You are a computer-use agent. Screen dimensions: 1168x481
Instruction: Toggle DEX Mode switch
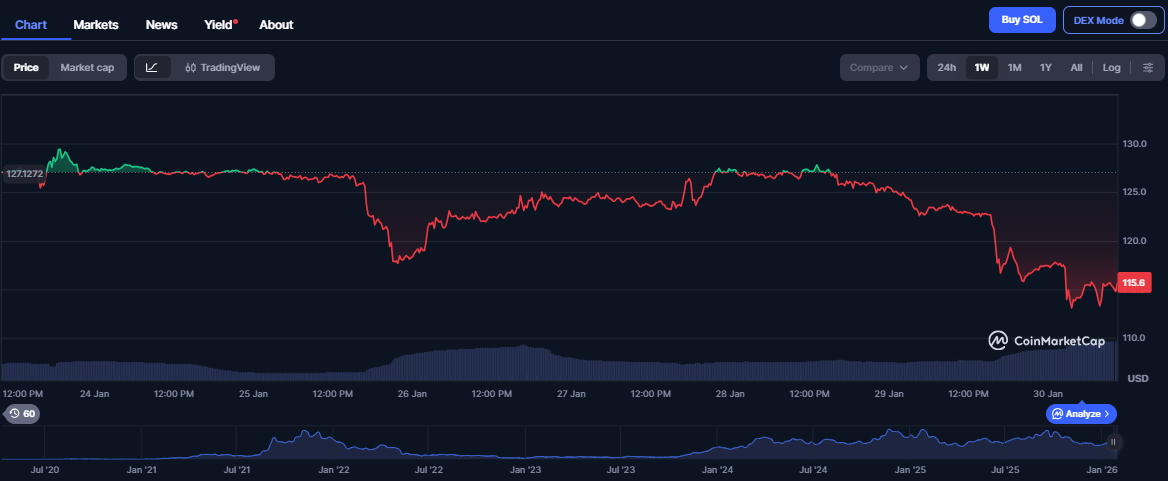1143,20
